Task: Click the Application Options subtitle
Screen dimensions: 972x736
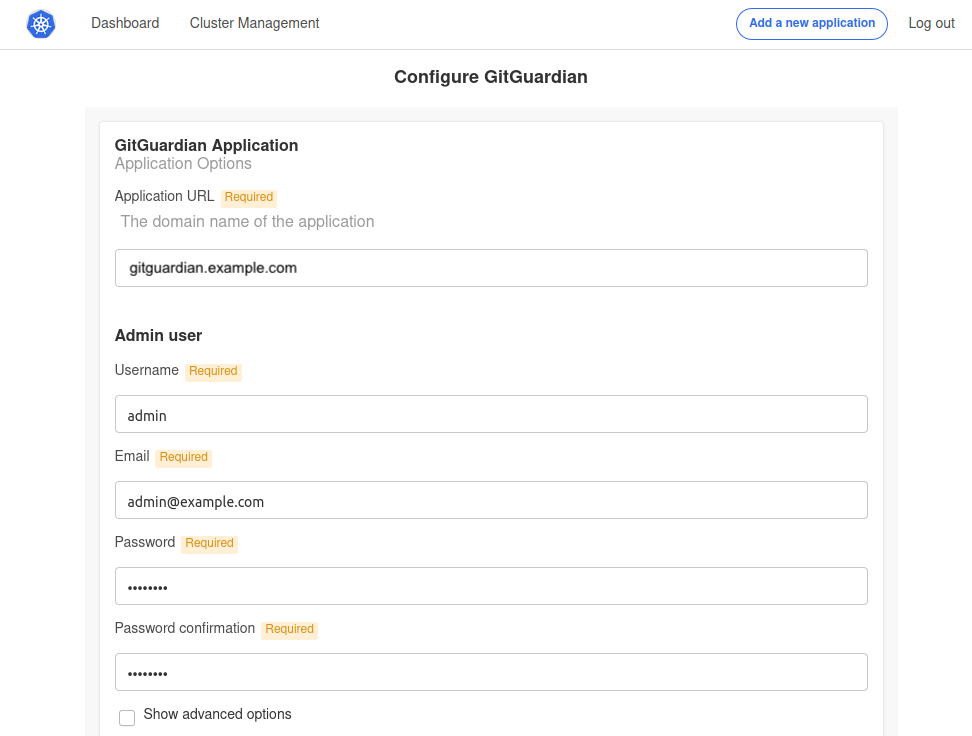Action: pyautogui.click(x=183, y=164)
